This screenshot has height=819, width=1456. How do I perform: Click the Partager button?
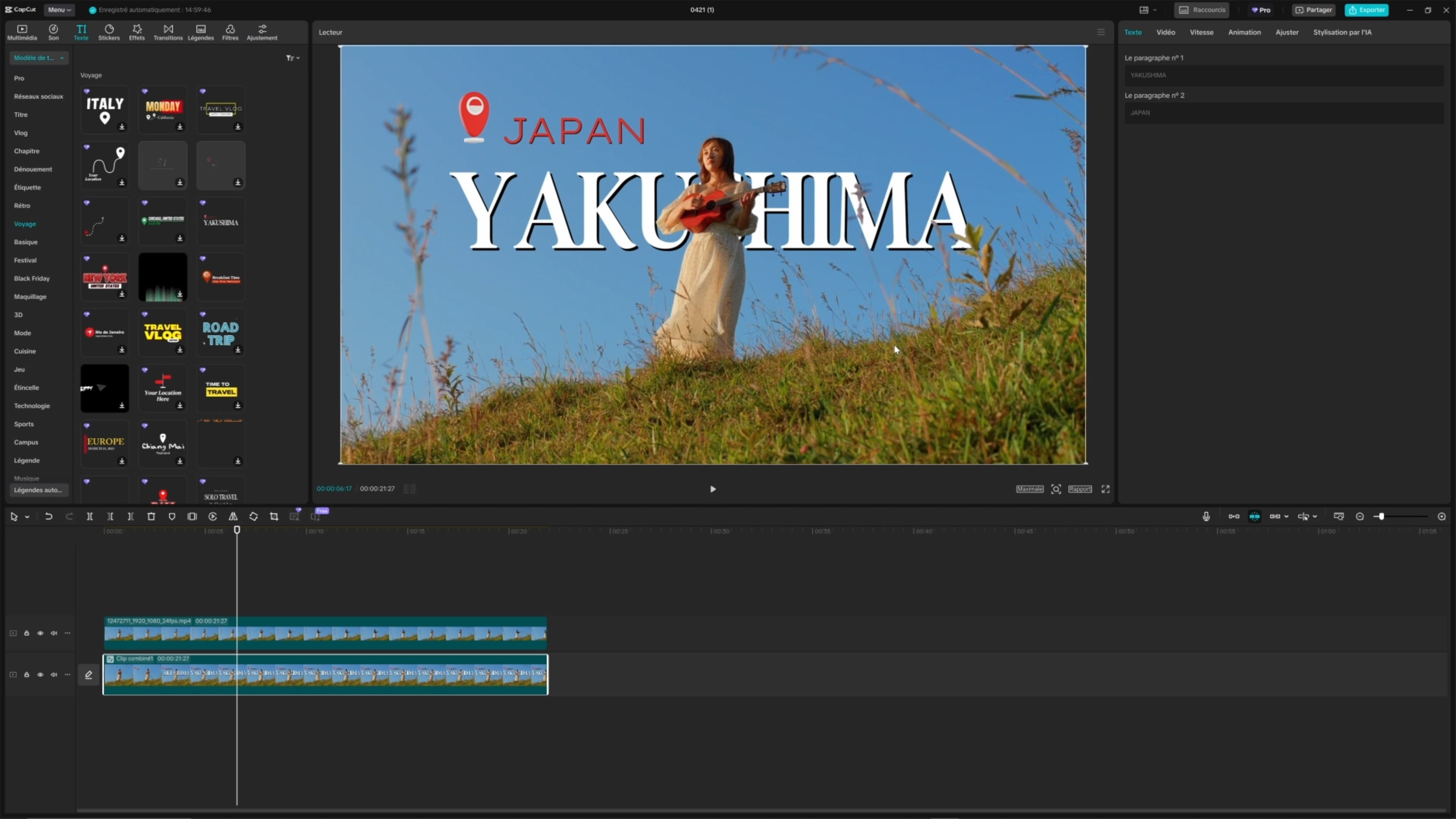click(1313, 9)
